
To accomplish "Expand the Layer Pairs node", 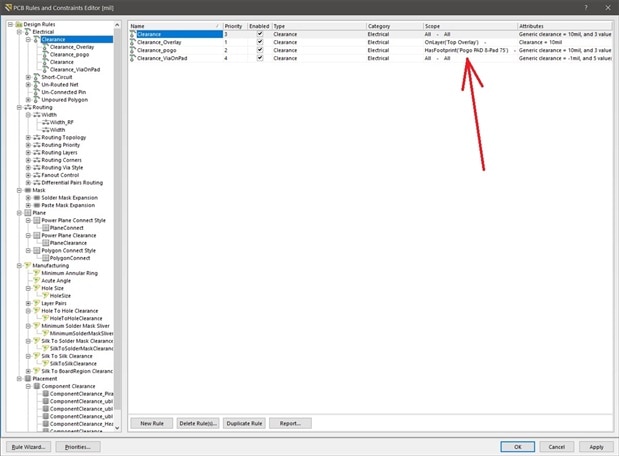I will pos(28,303).
